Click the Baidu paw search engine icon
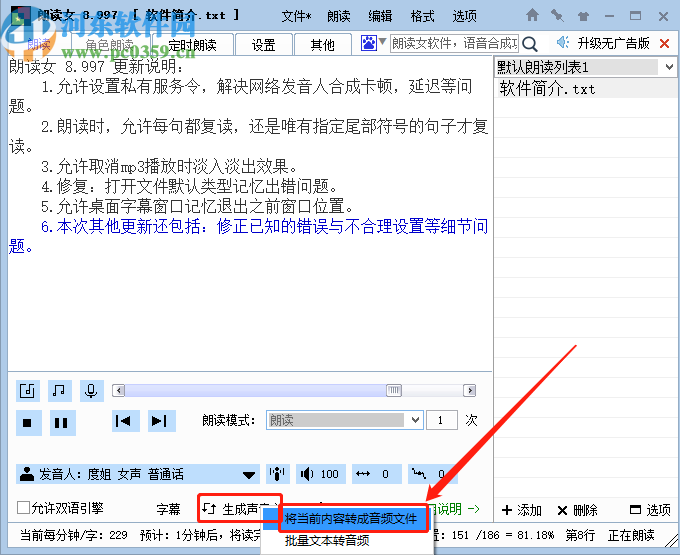The image size is (680, 555). point(369,43)
